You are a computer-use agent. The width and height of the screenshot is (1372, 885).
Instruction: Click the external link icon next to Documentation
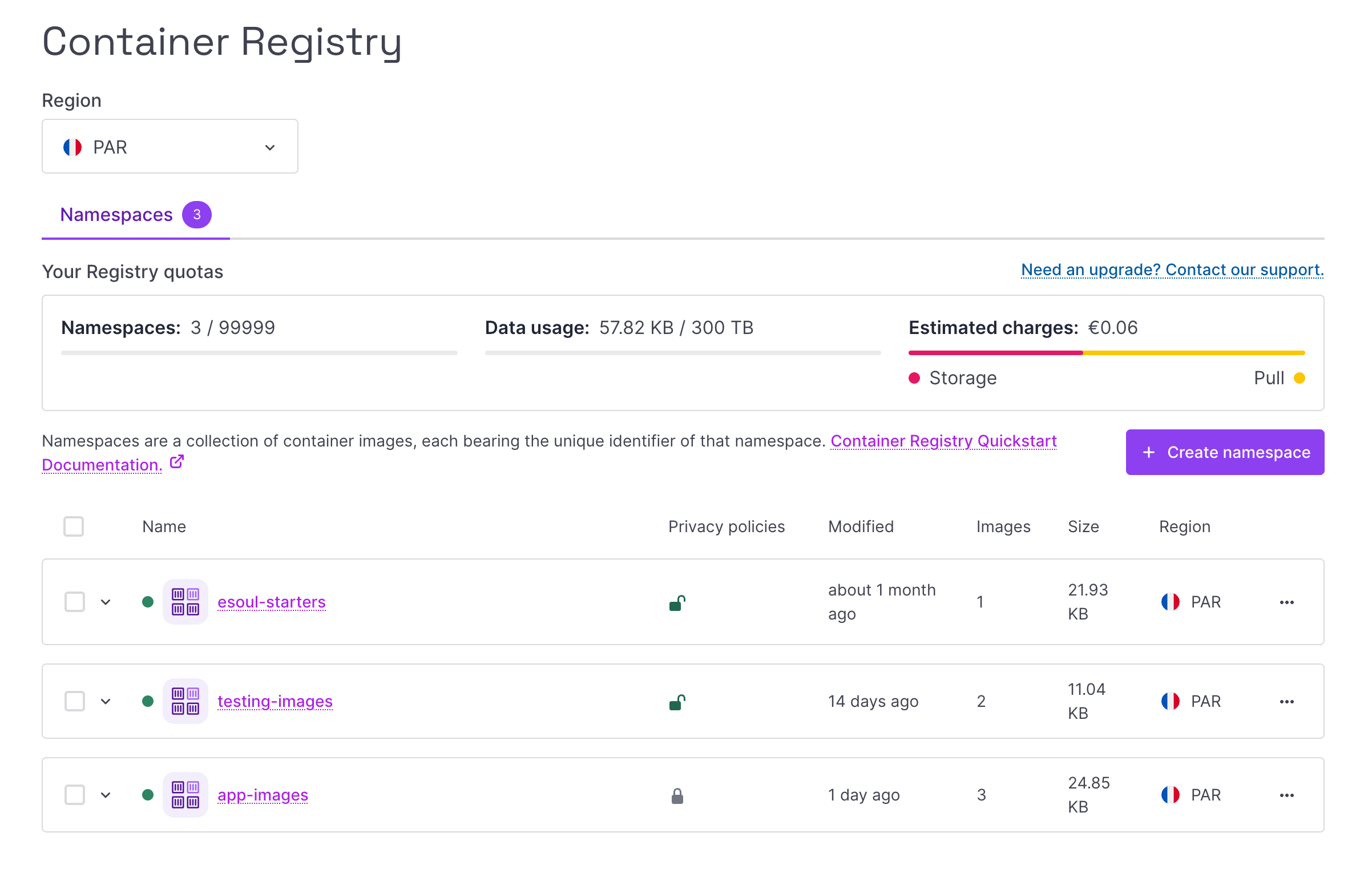pyautogui.click(x=176, y=462)
